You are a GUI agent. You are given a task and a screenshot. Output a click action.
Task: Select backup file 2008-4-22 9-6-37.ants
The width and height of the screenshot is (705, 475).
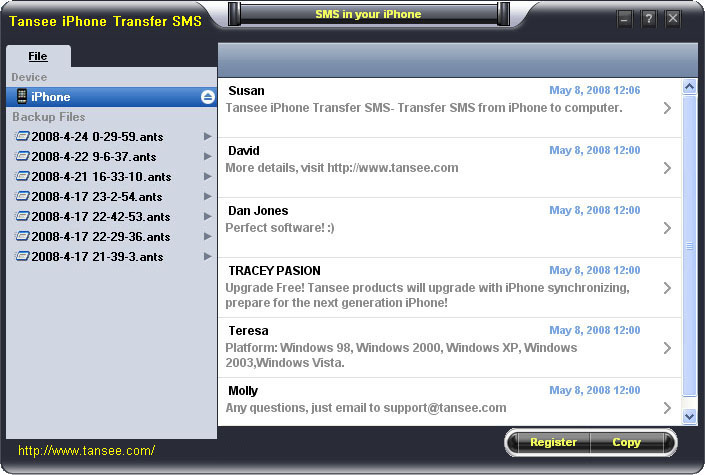(94, 157)
